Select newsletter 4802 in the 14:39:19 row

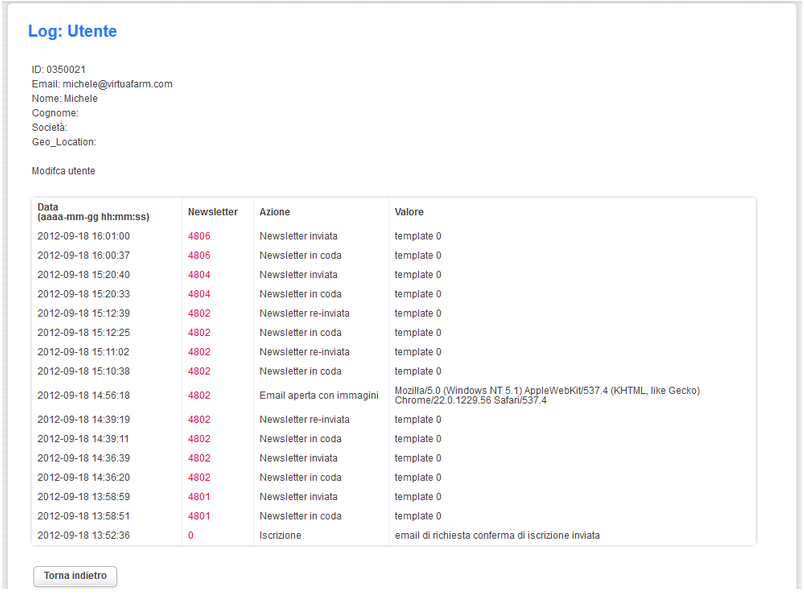[x=199, y=420]
